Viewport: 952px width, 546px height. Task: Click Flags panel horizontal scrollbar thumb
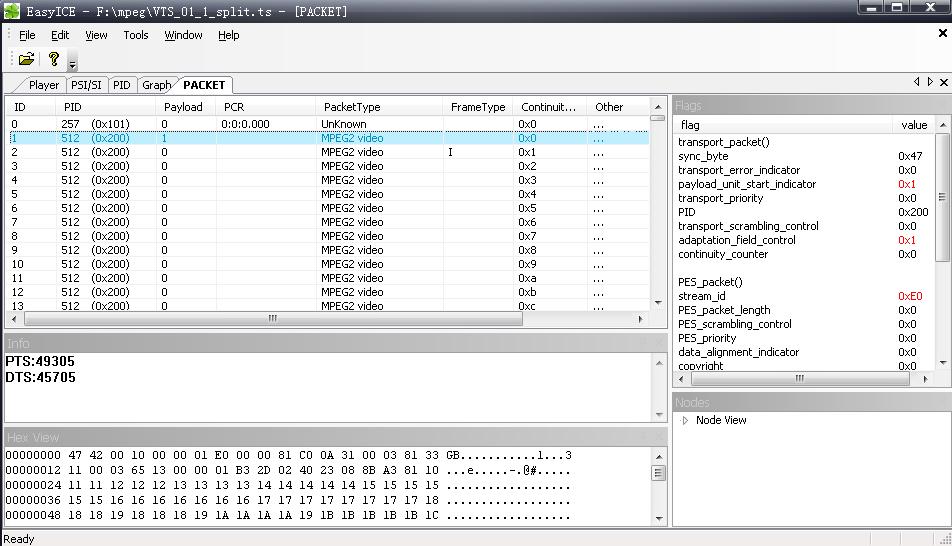coord(800,378)
